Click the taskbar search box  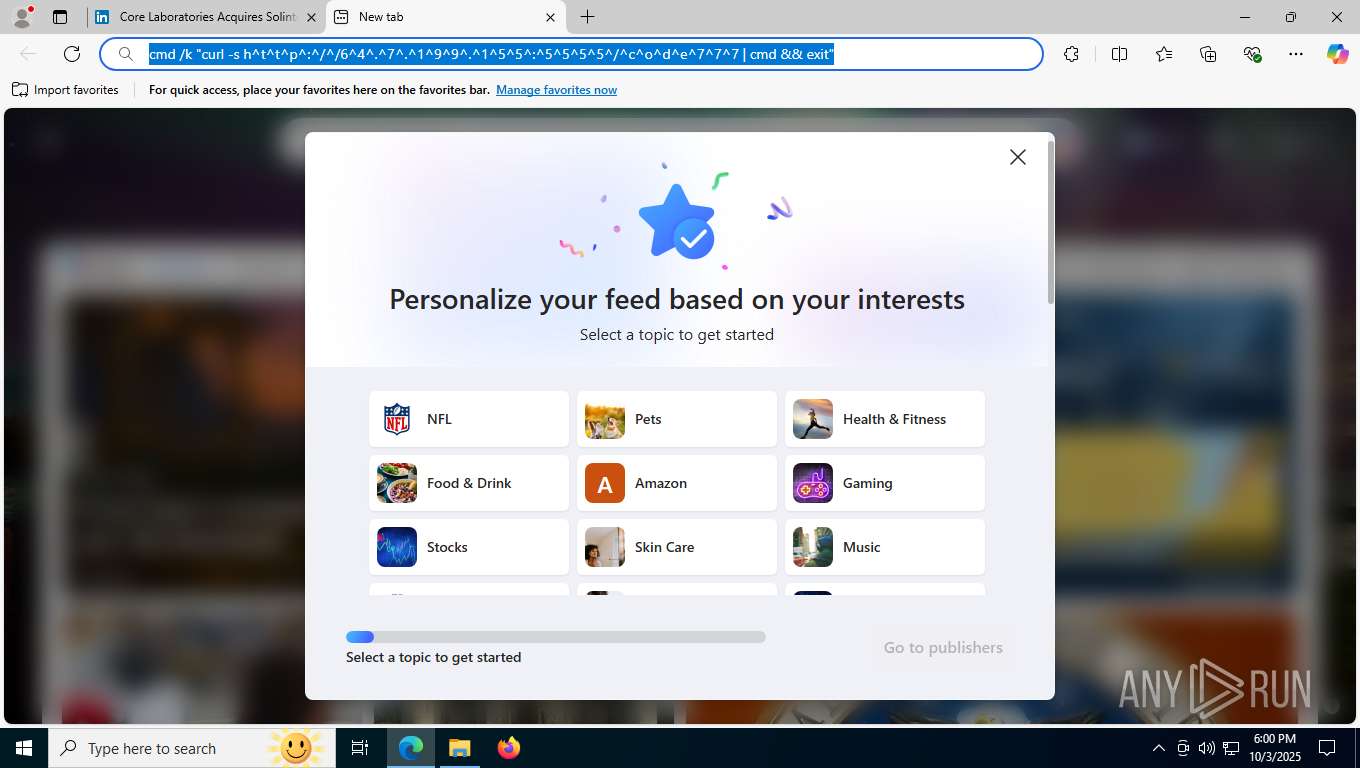pos(192,748)
